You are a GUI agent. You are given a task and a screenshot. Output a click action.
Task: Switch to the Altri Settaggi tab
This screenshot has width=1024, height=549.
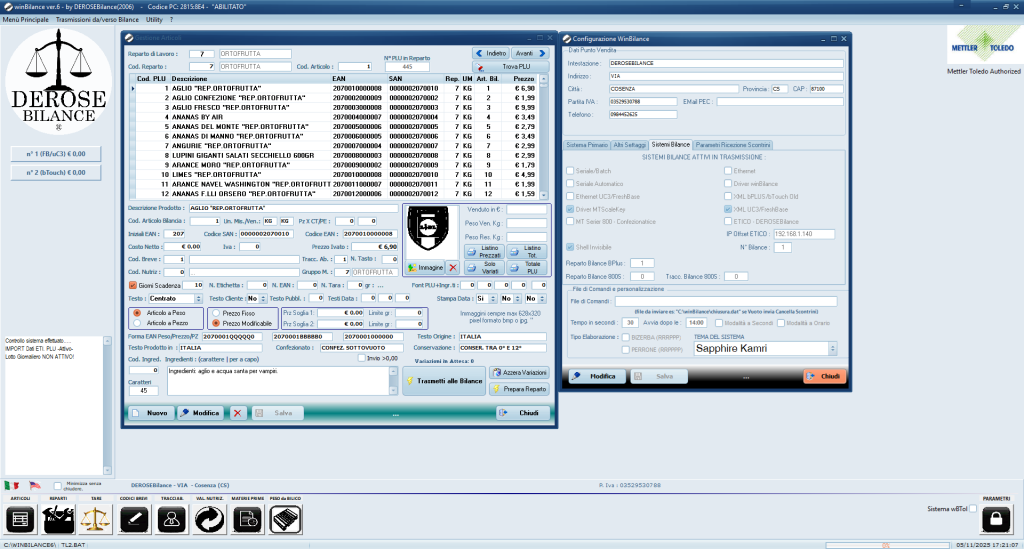point(629,145)
